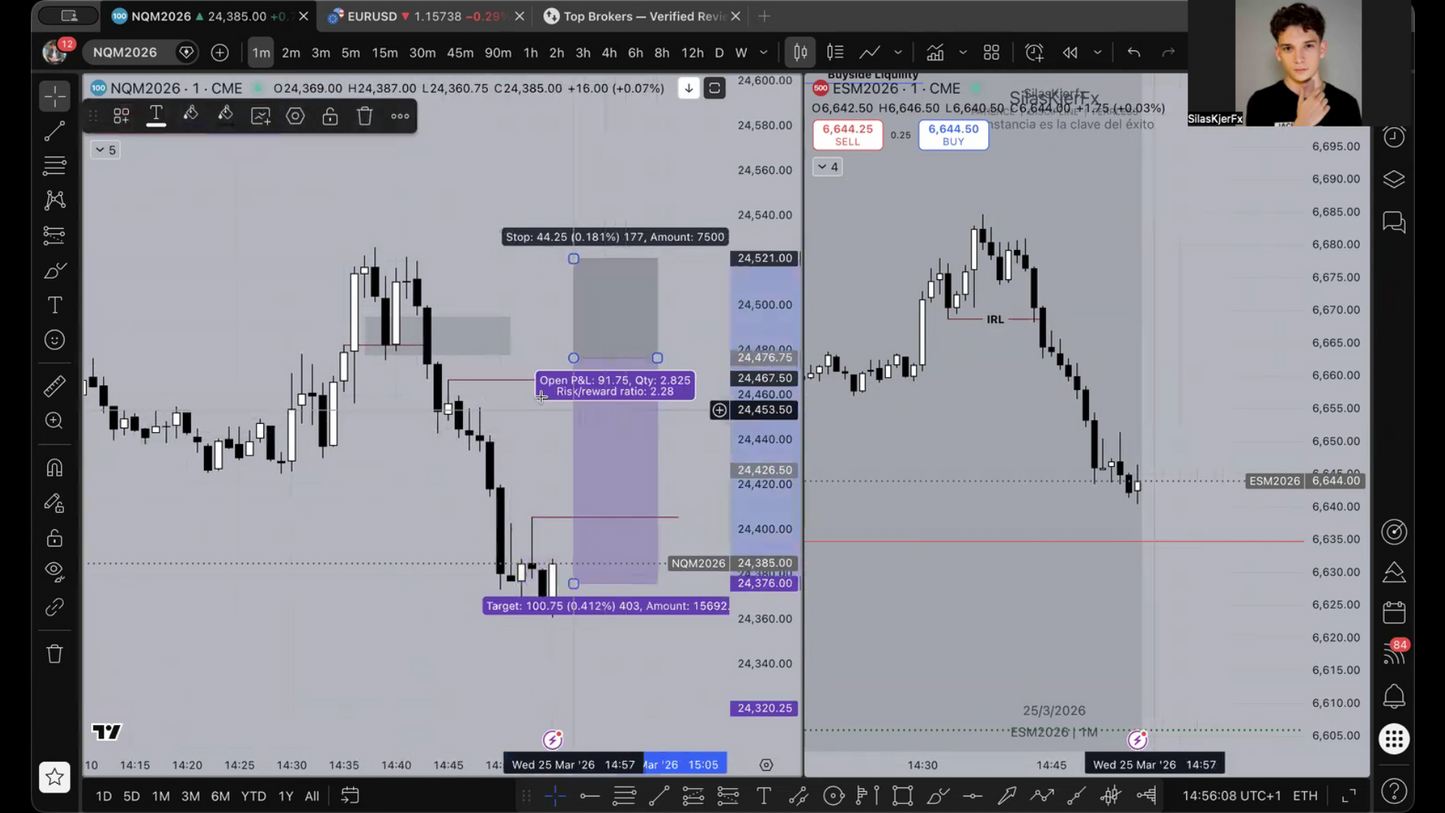The height and width of the screenshot is (813, 1445).
Task: Delete the selected drawing via floating toolbar trash
Action: 365,116
